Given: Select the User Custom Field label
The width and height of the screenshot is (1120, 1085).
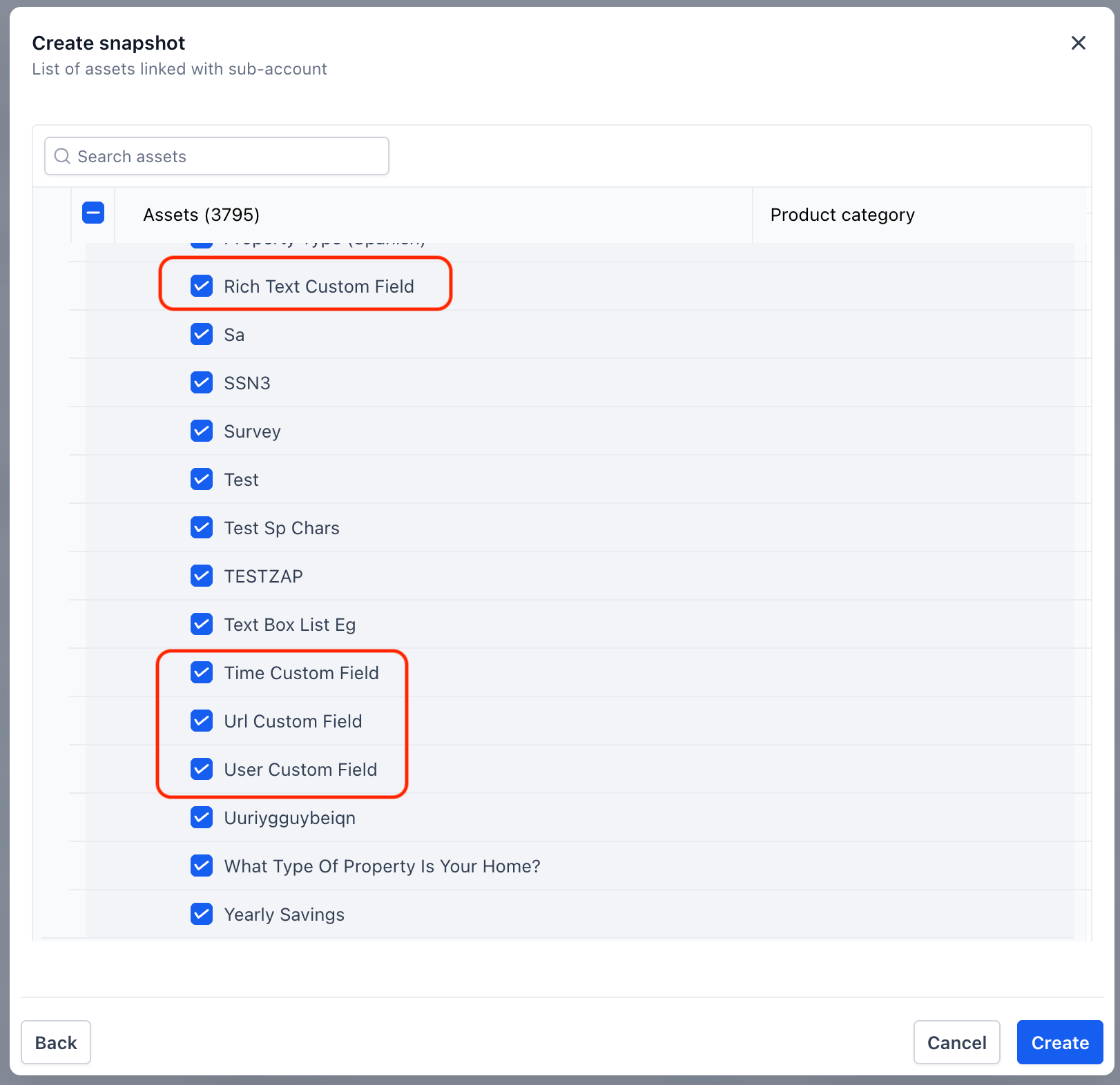Looking at the screenshot, I should click(x=301, y=770).
